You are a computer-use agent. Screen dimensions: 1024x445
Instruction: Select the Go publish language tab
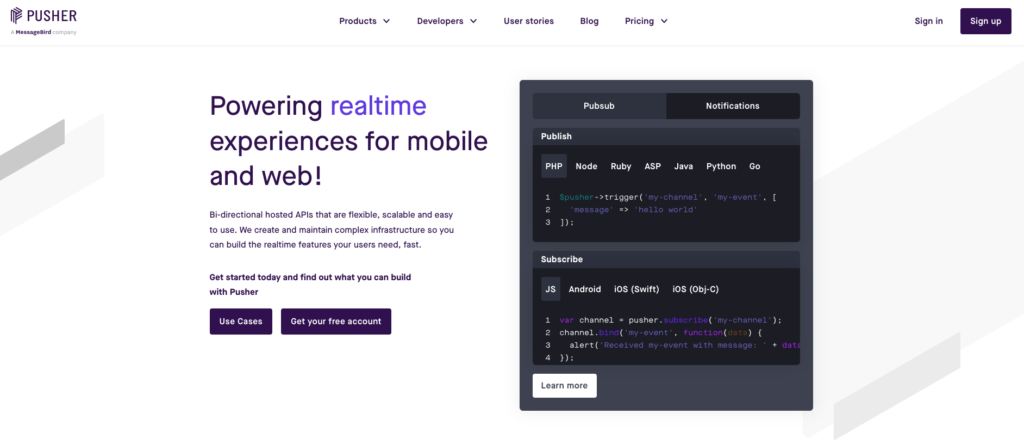coord(754,166)
